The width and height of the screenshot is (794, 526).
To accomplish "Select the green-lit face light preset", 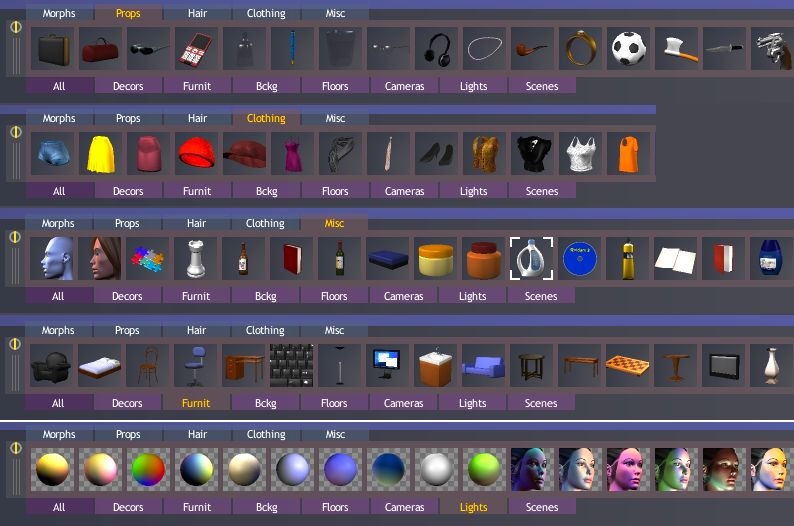I will 677,469.
